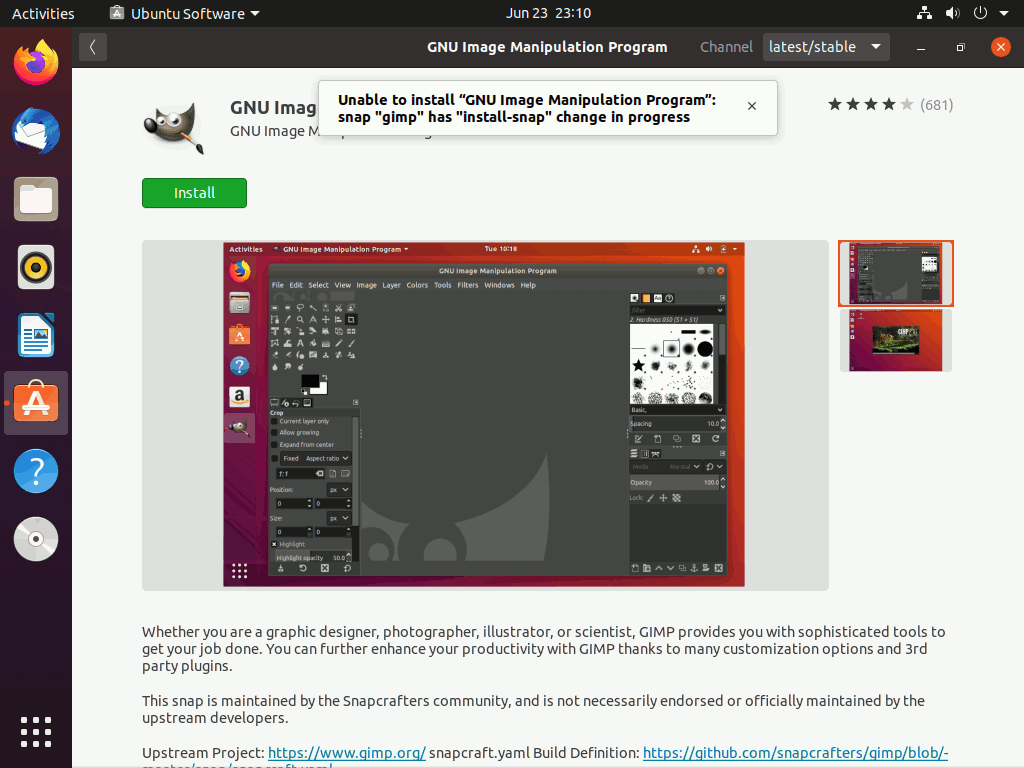Open the network status icon
This screenshot has width=1024, height=768.
click(924, 13)
